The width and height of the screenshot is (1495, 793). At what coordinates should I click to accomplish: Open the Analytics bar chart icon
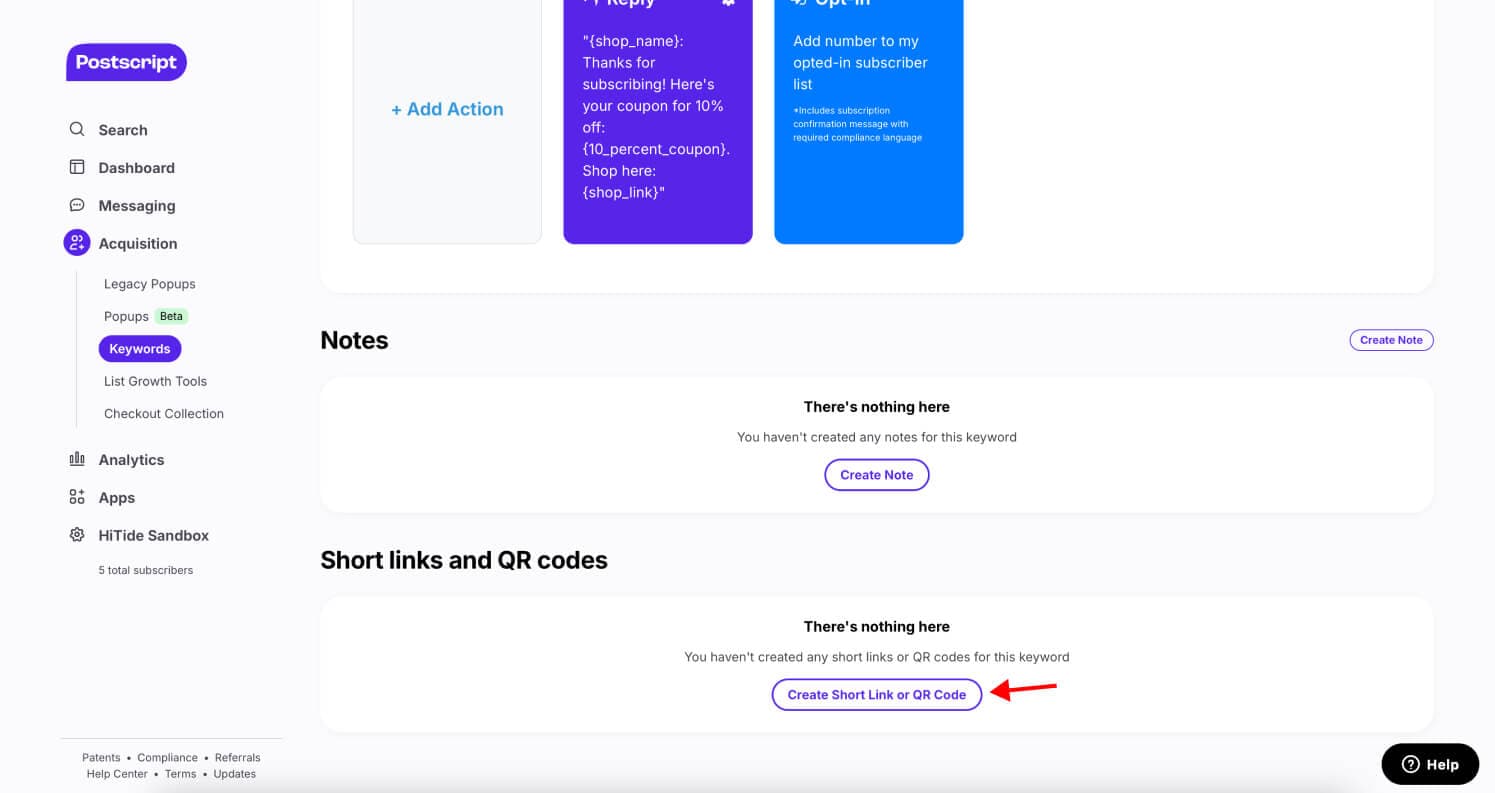click(x=77, y=459)
